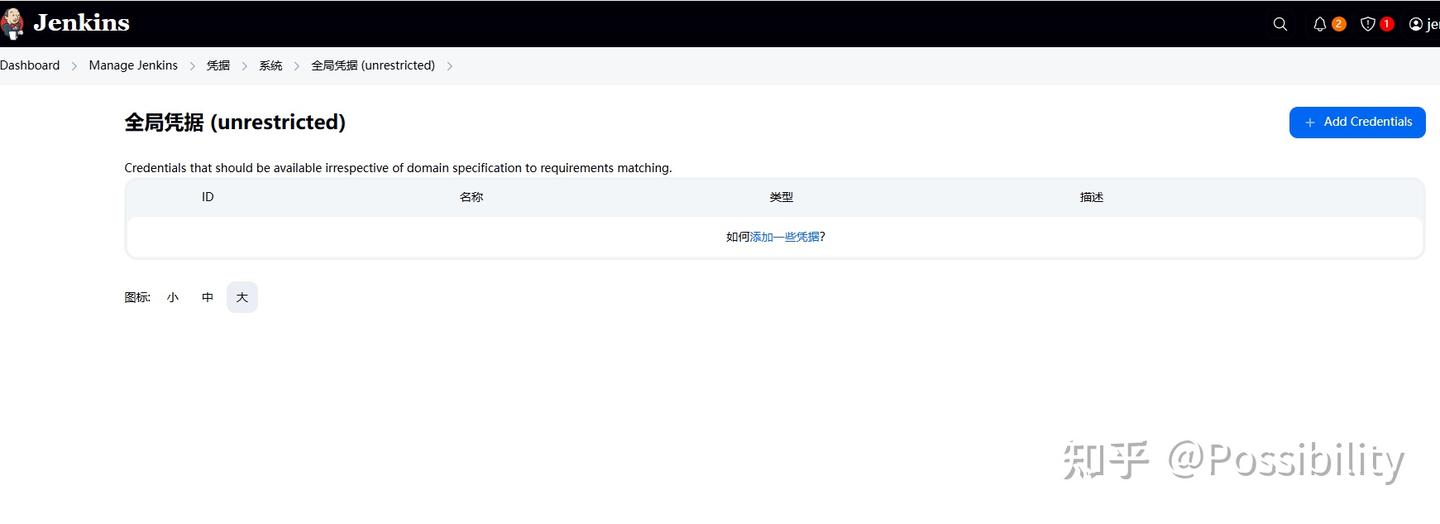Follow the 添加一些凭据 link

pyautogui.click(x=785, y=237)
